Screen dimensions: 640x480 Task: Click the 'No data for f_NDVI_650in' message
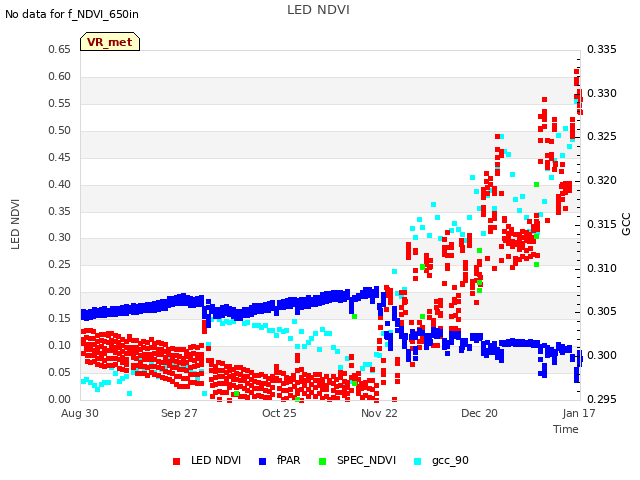click(72, 14)
